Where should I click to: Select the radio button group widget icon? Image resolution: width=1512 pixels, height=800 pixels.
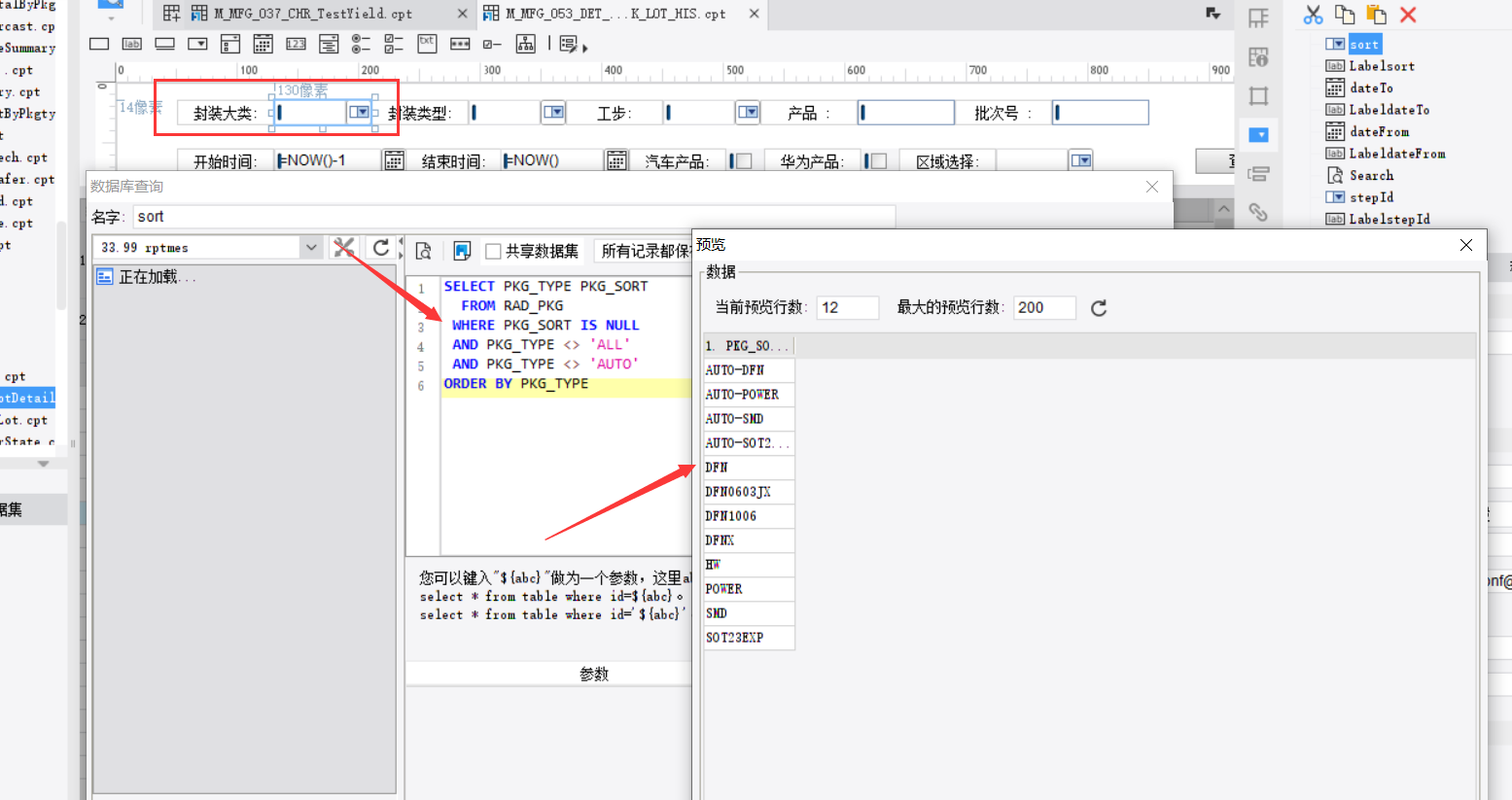pyautogui.click(x=361, y=44)
